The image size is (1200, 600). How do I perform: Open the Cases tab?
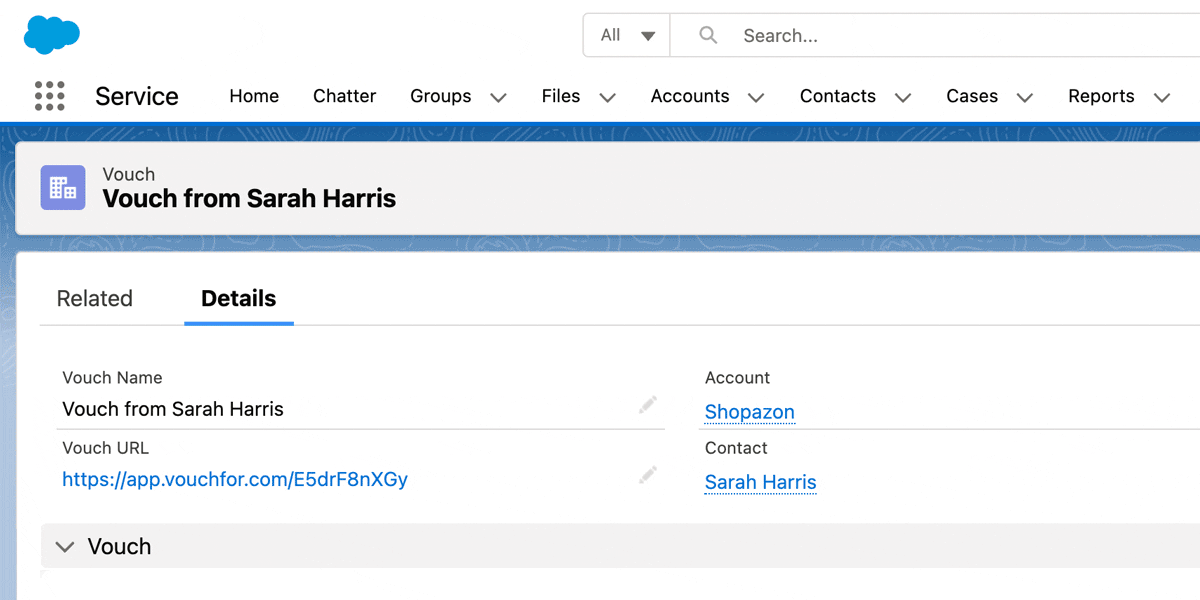(972, 96)
